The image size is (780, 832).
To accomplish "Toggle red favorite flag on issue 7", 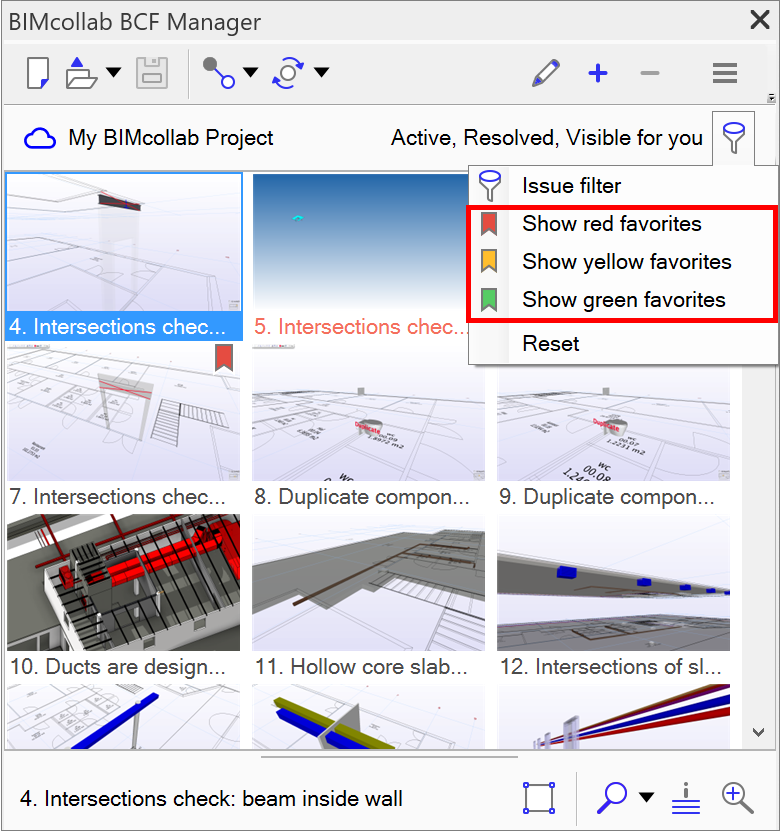I will click(x=224, y=358).
